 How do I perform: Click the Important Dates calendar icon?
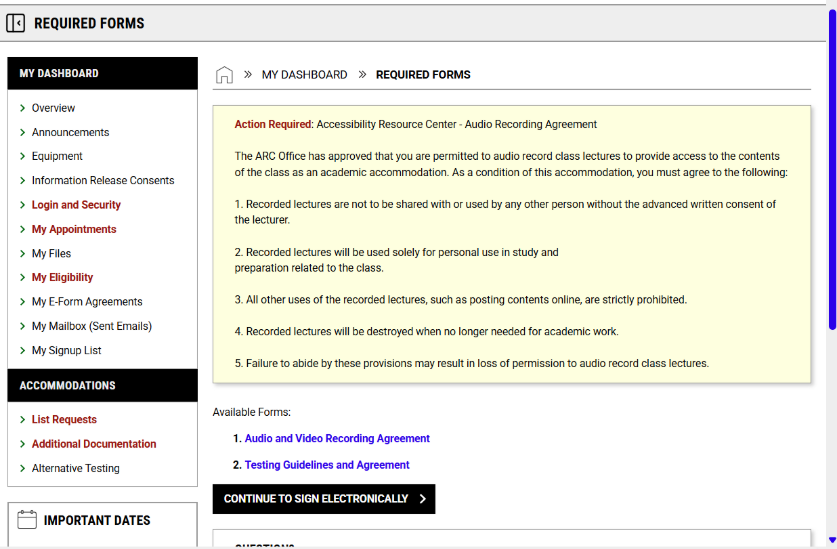pyautogui.click(x=27, y=520)
